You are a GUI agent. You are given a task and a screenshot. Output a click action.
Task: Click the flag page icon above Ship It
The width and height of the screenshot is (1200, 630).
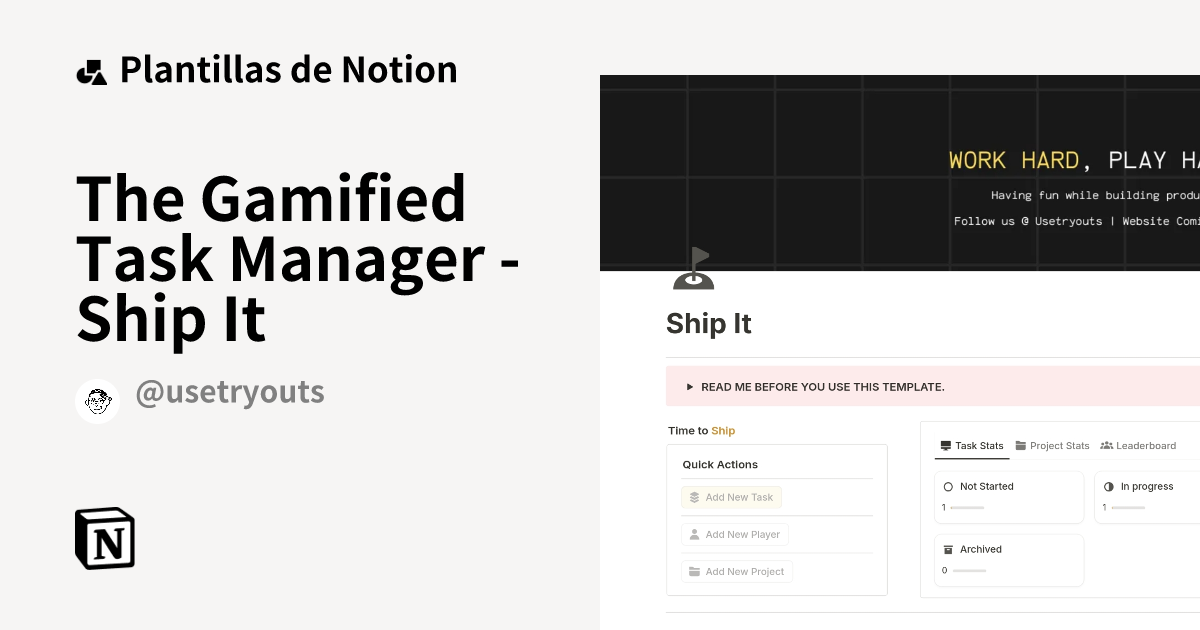point(694,268)
